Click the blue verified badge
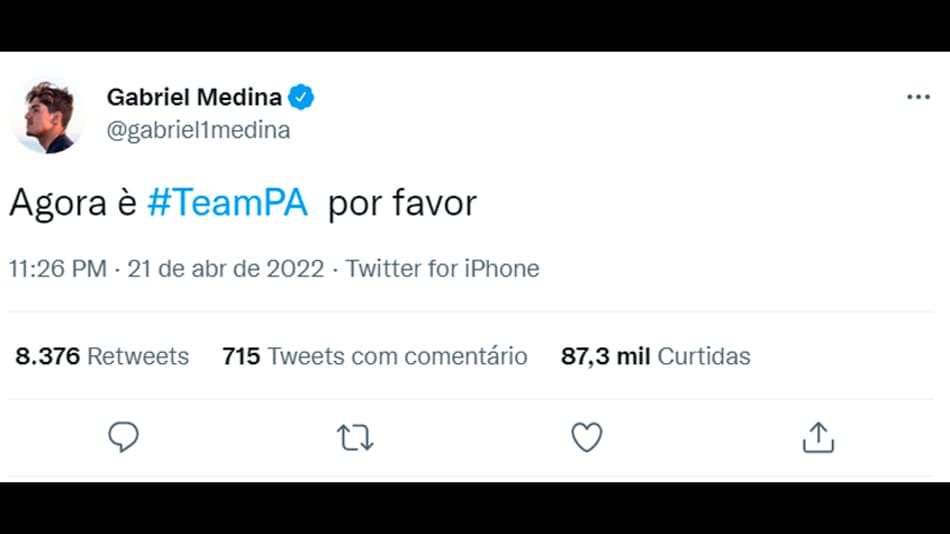The height and width of the screenshot is (534, 950). 302,97
